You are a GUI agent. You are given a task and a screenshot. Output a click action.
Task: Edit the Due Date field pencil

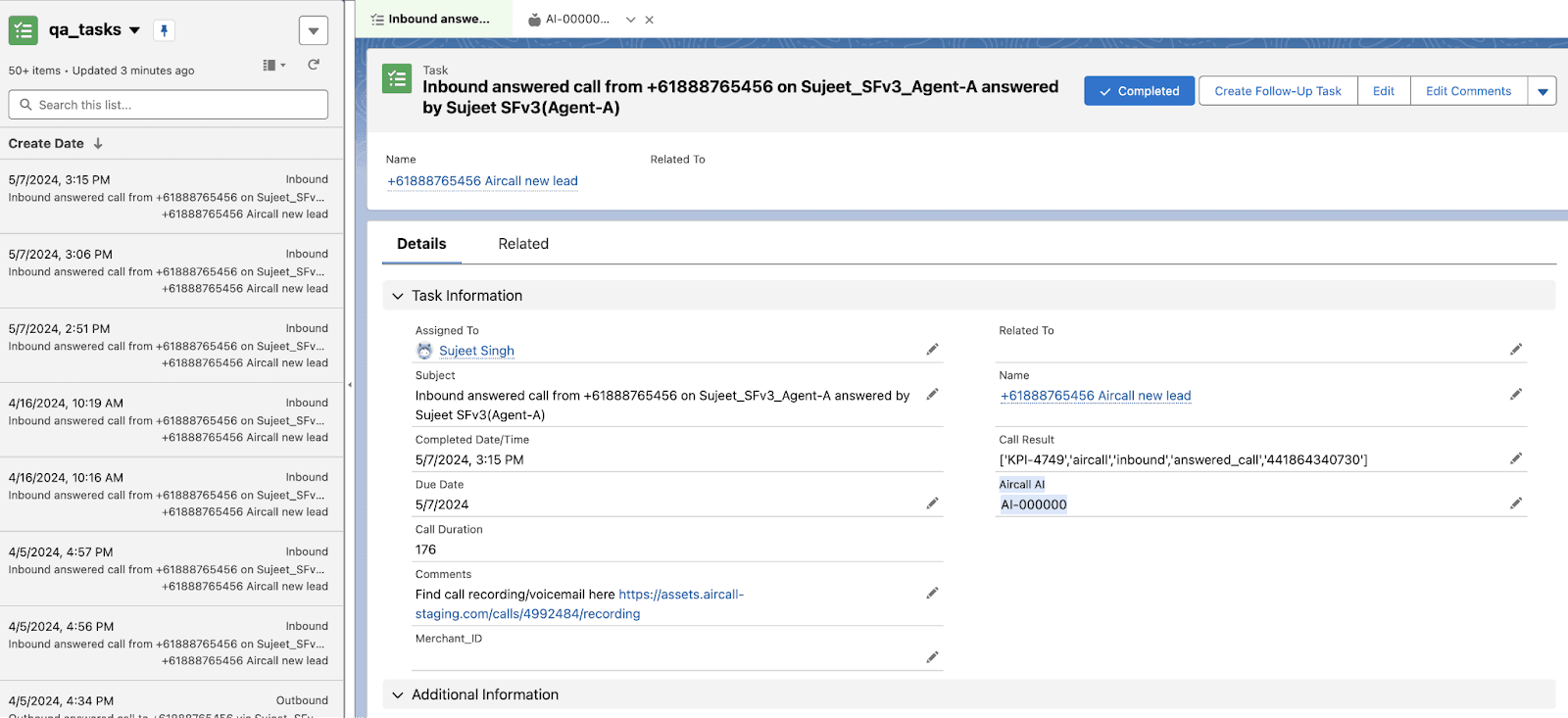tap(932, 503)
